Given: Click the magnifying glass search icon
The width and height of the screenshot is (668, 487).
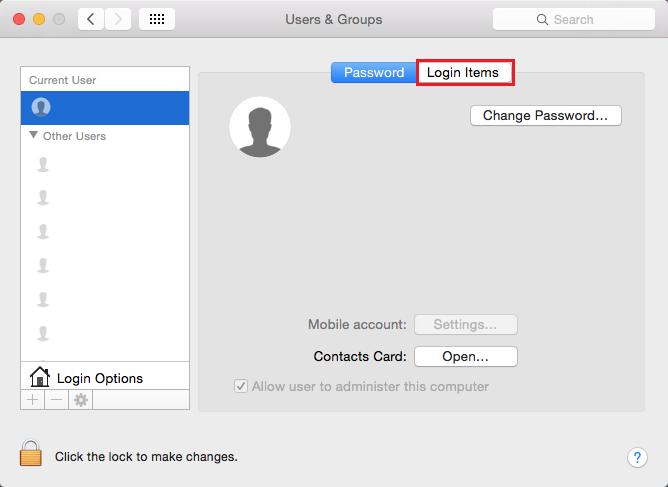Looking at the screenshot, I should (x=542, y=20).
